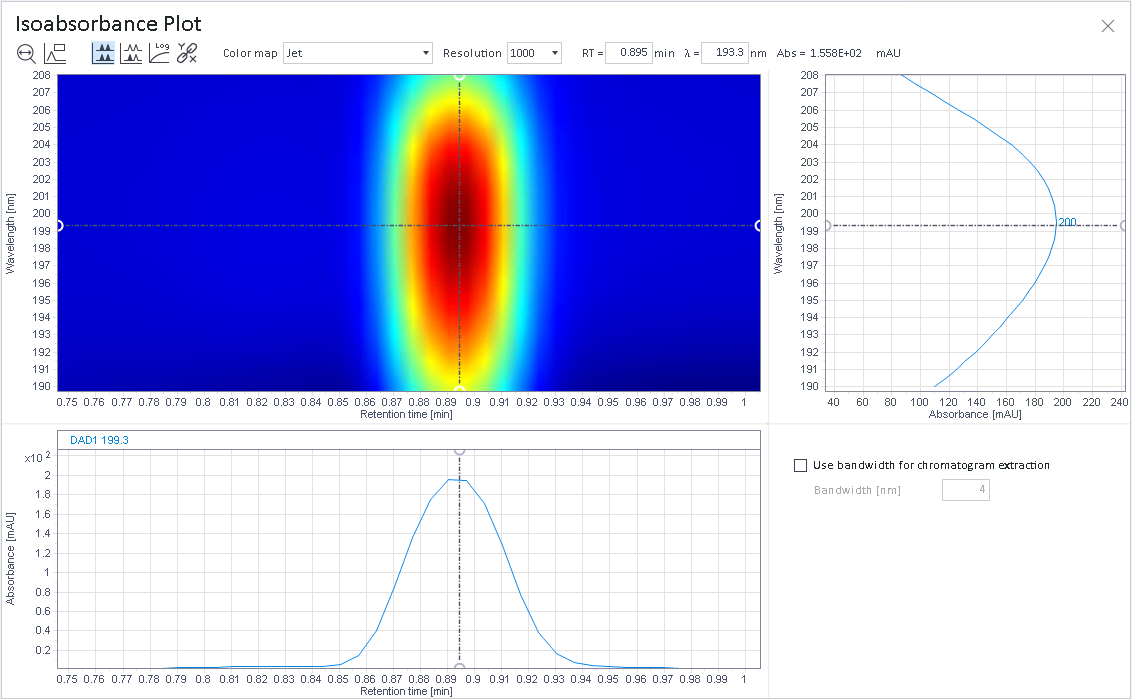Click the top handle of chromatogram time cursor

pyautogui.click(x=459, y=451)
